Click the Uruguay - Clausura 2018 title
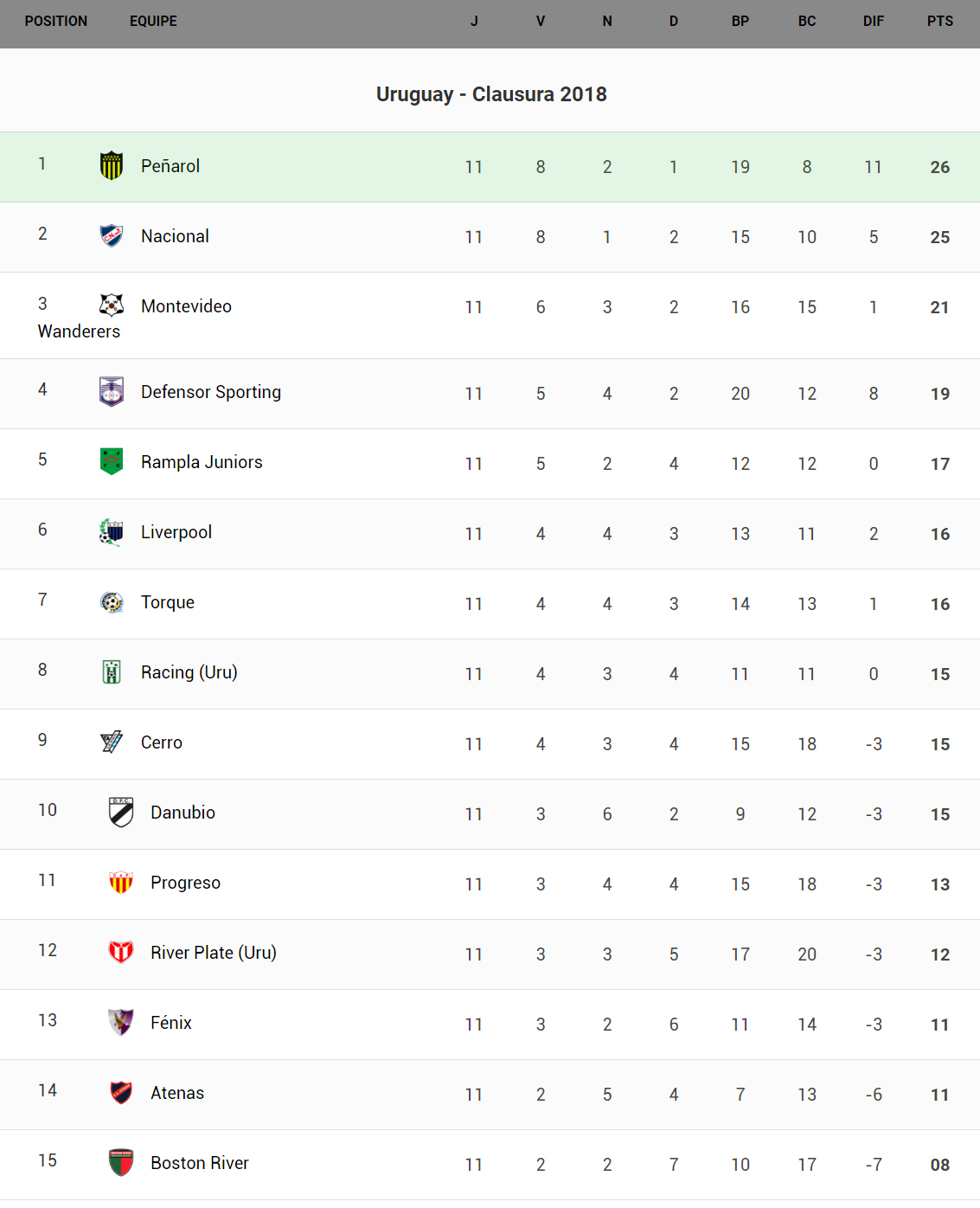 [x=491, y=94]
